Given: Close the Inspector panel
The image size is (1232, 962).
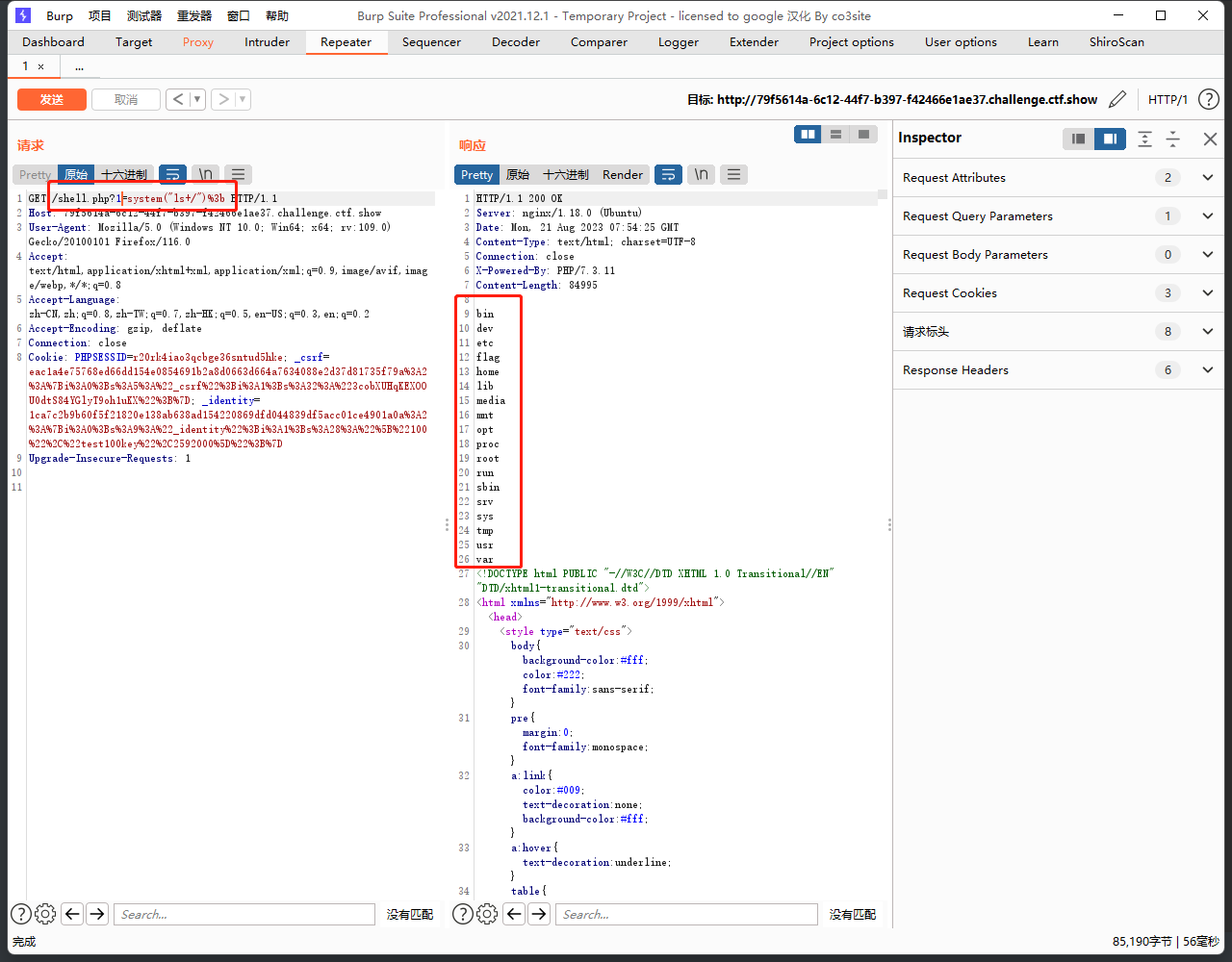Looking at the screenshot, I should tap(1210, 139).
